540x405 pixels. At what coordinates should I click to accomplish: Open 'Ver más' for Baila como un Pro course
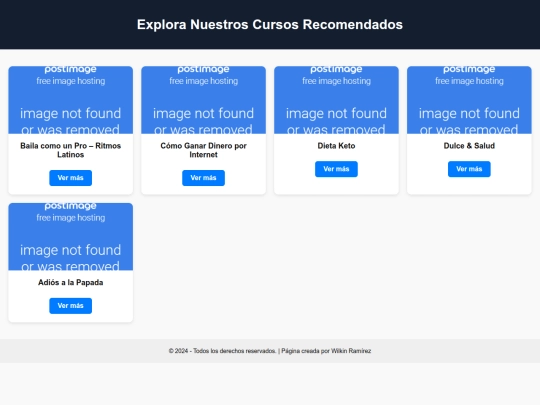click(x=71, y=178)
